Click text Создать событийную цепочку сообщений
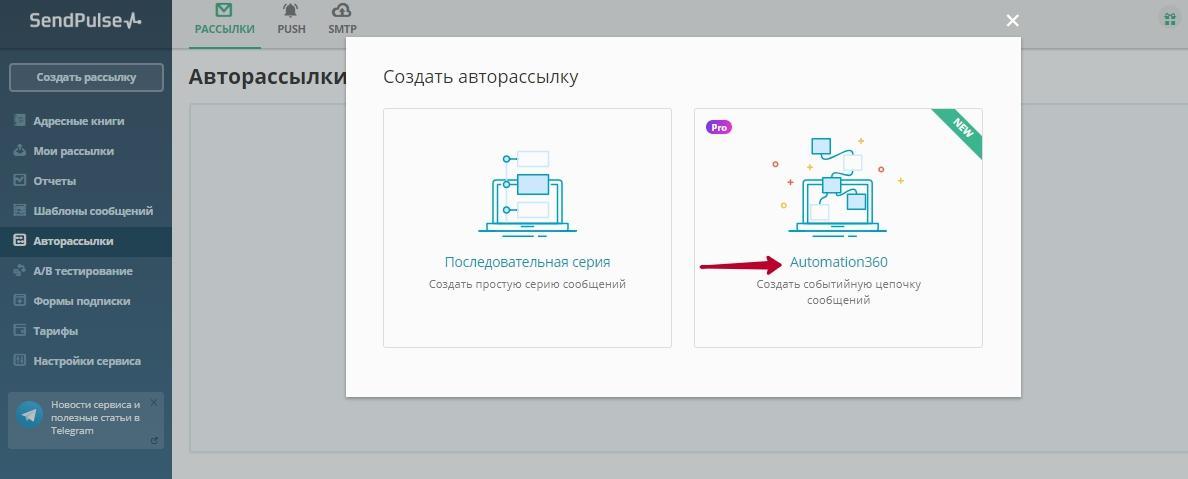The width and height of the screenshot is (1188, 479). coord(839,293)
